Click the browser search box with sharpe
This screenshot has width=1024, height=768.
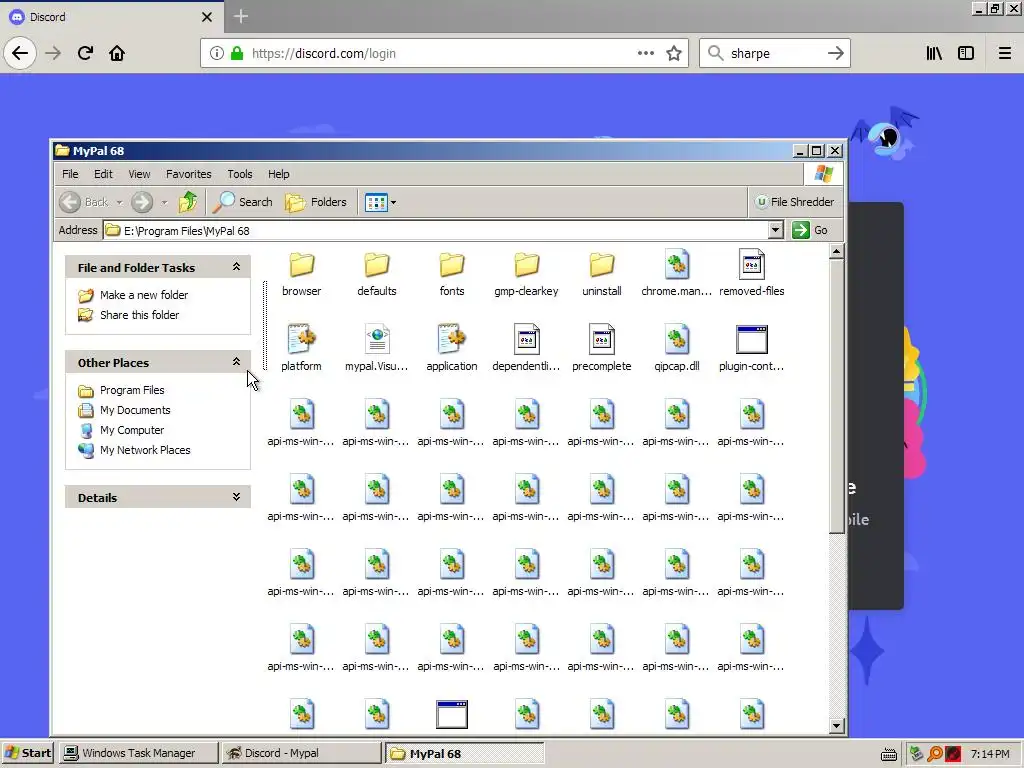[x=774, y=54]
